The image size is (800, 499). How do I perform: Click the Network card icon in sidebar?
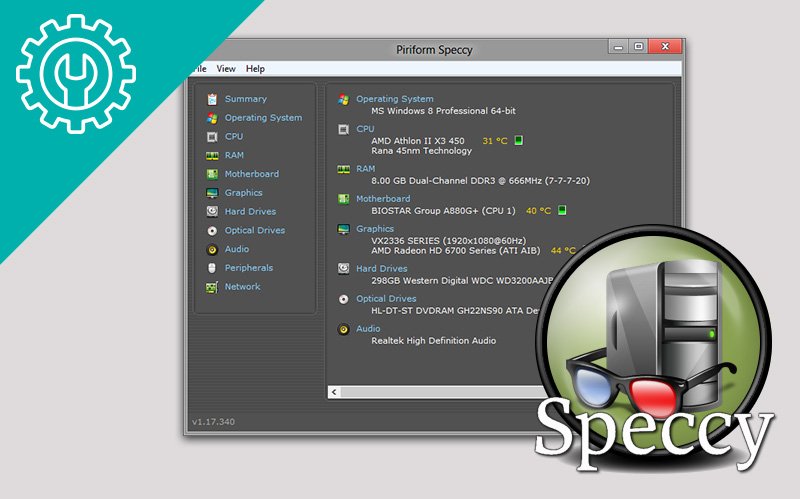click(212, 287)
